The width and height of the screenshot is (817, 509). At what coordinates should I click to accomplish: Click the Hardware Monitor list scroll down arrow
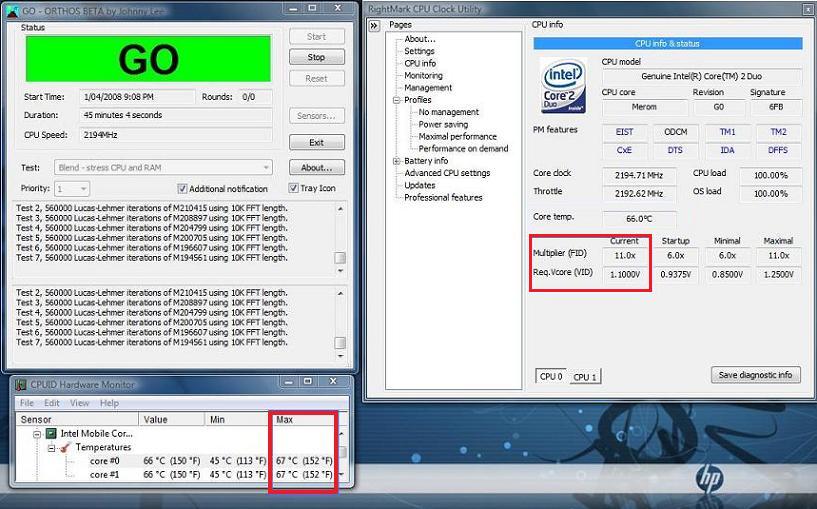341,475
